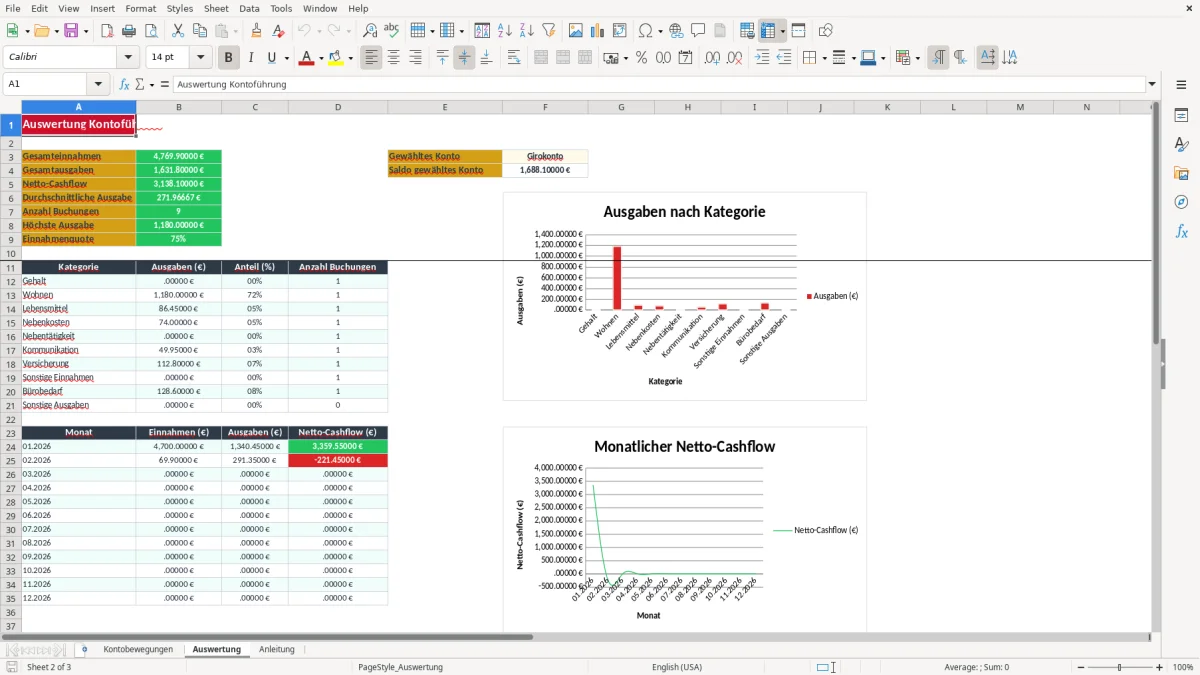Open the background color dropdown arrow
This screenshot has width=1200, height=675.
coord(349,58)
